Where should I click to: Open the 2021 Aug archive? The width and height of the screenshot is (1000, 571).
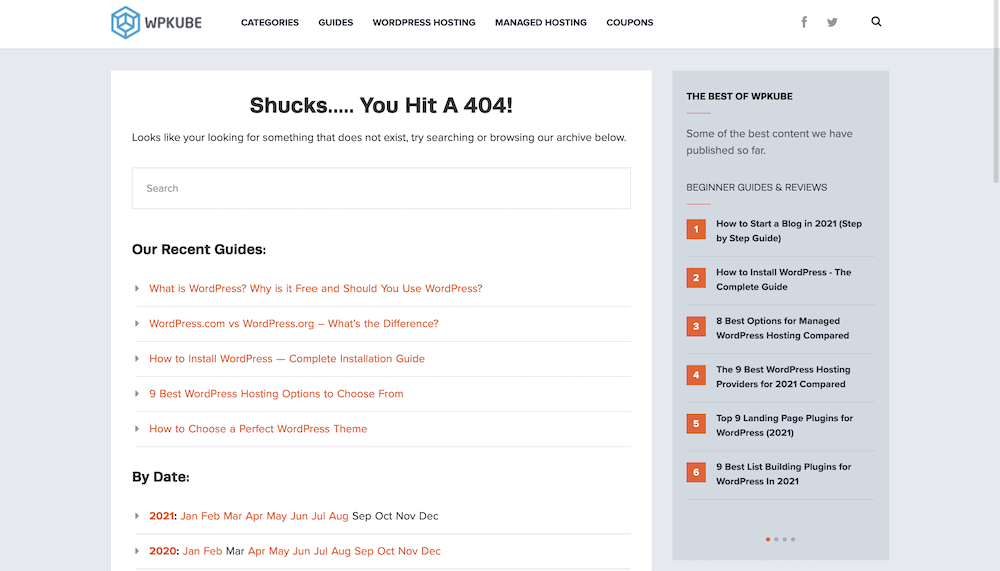(x=339, y=515)
